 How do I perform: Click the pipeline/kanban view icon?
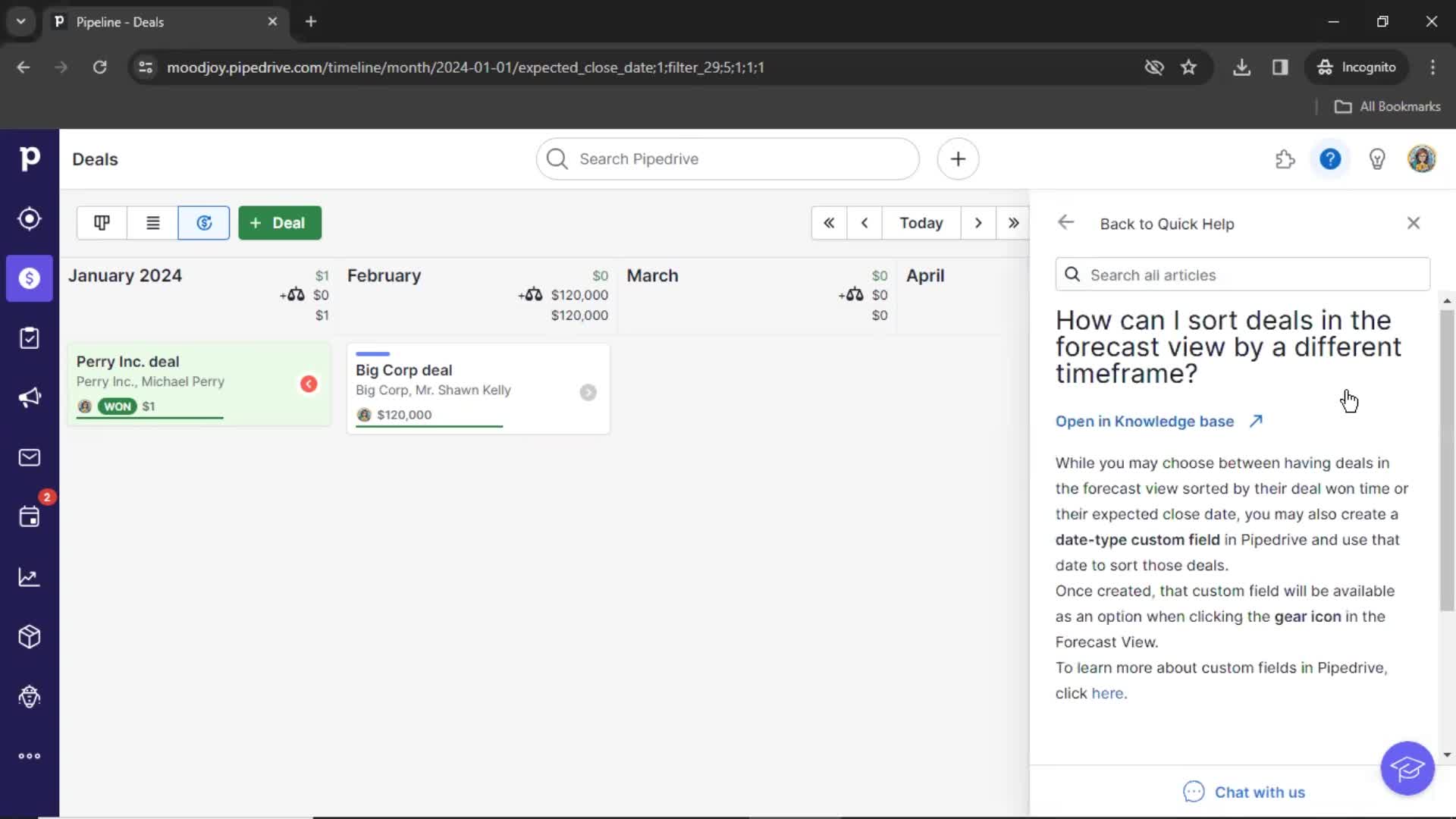tap(102, 222)
